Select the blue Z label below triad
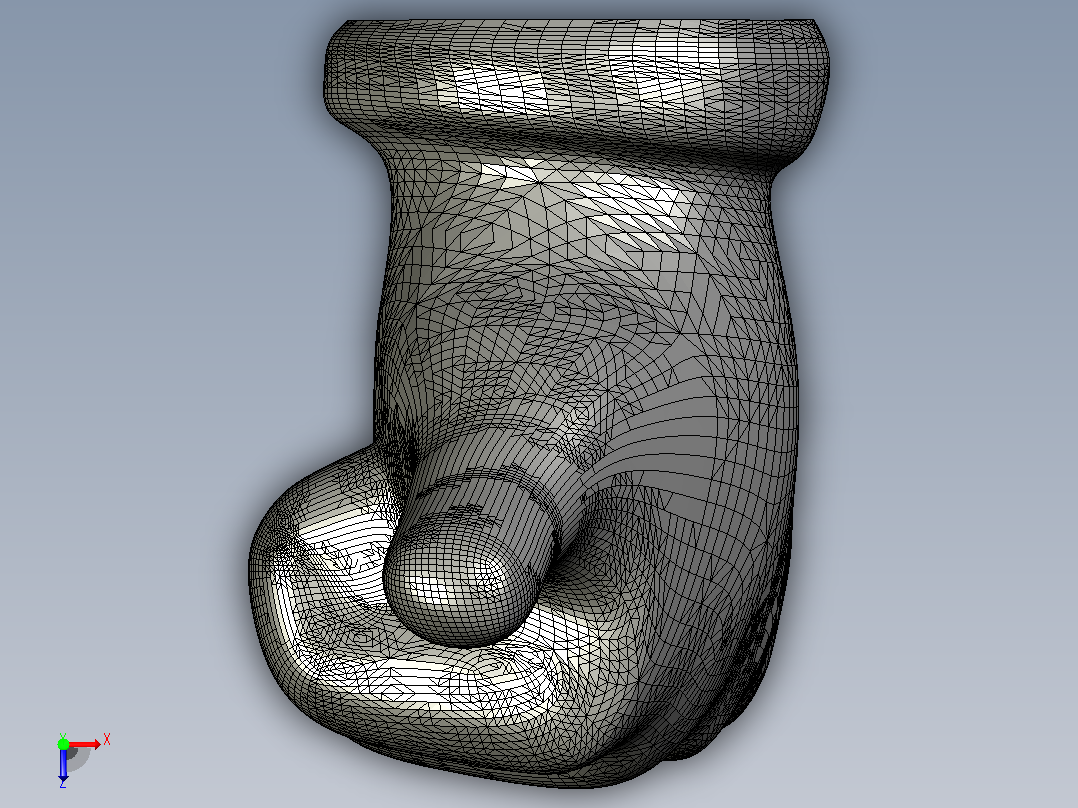Viewport: 1078px width, 808px height. coord(63,783)
